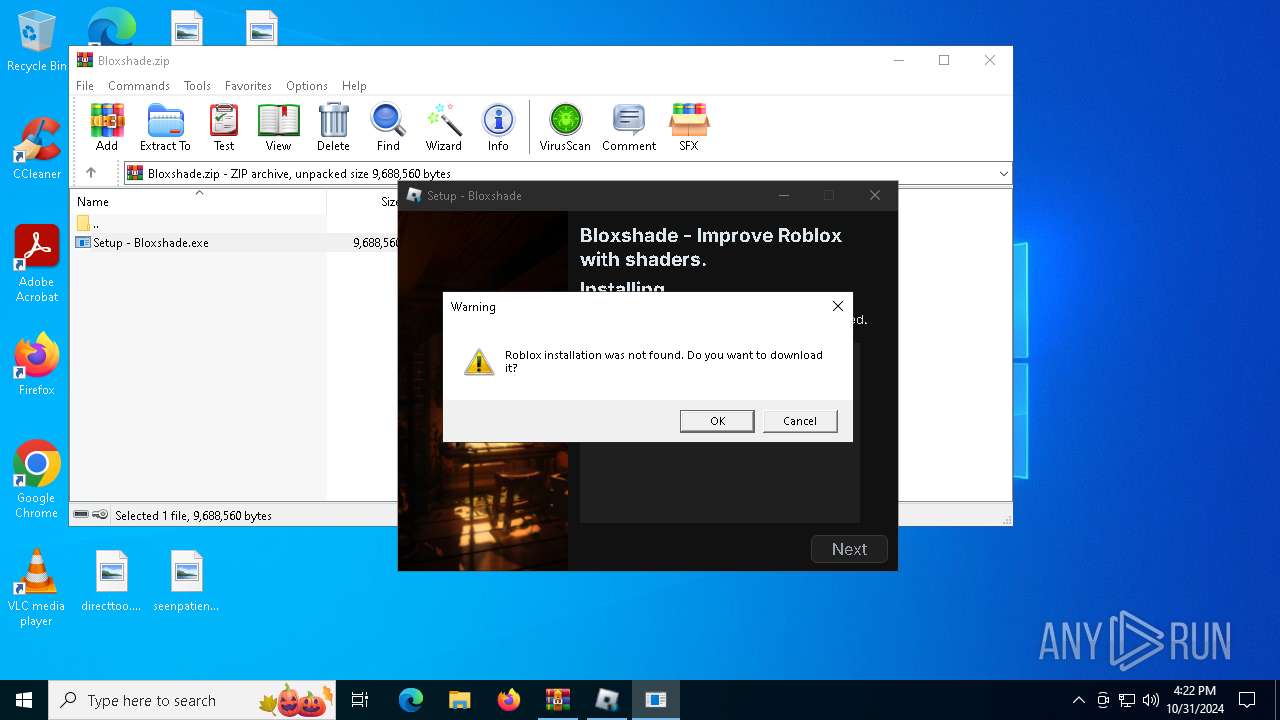
Task: Open Recycle Bin desktop icon
Action: [36, 42]
